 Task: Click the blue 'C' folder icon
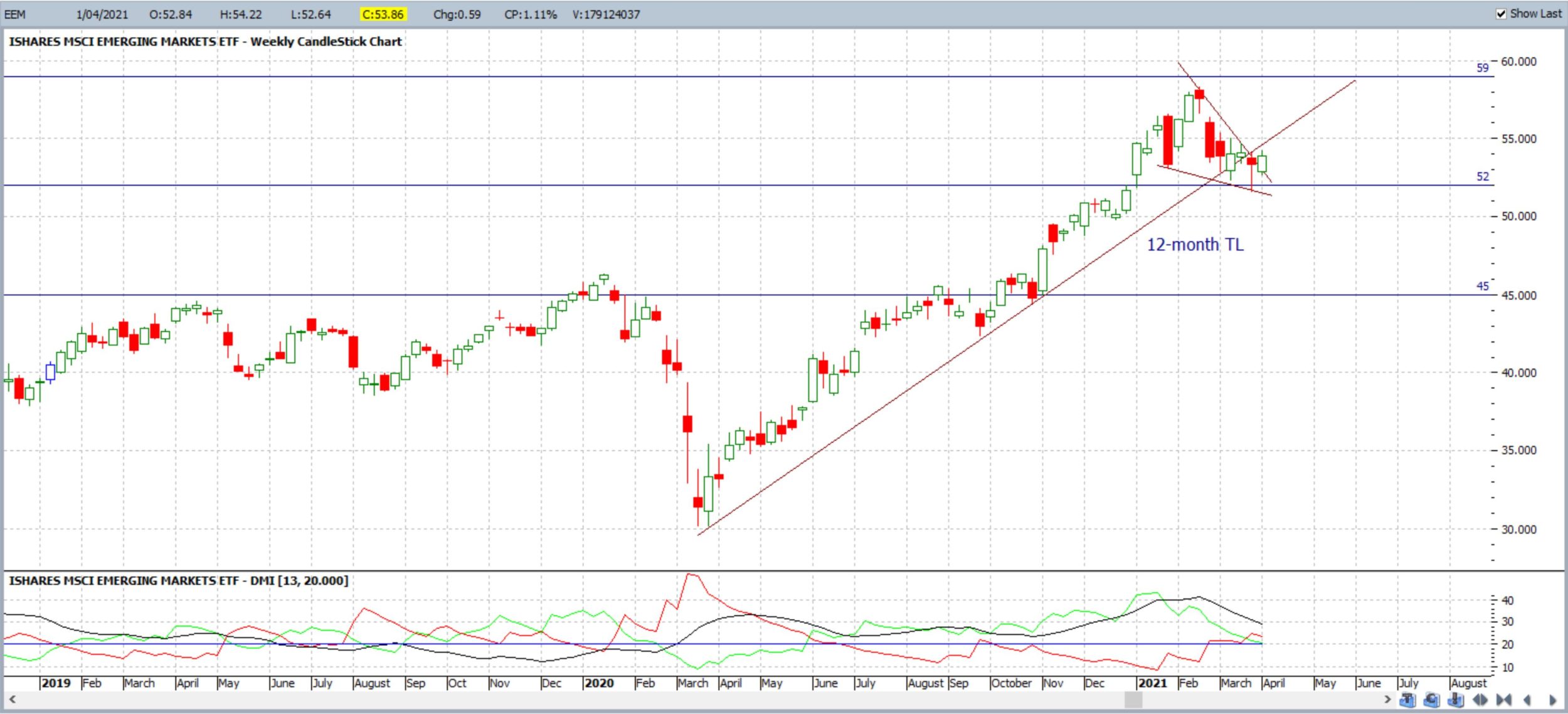click(1431, 700)
